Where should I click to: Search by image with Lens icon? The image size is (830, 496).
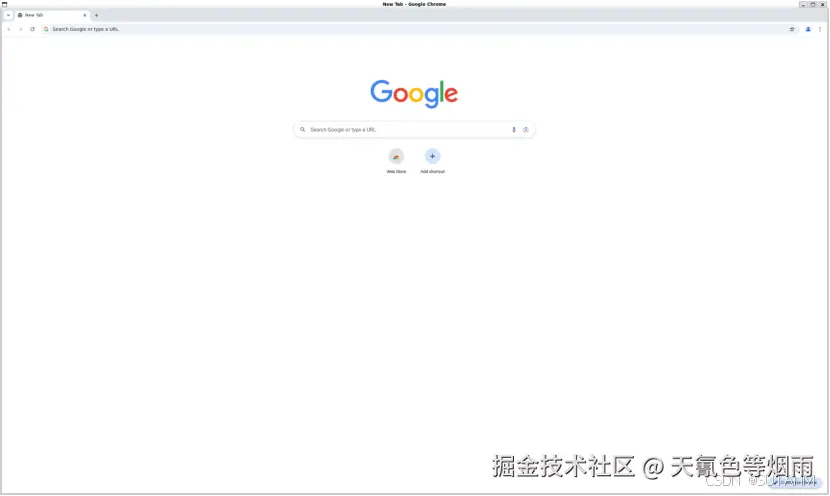(x=526, y=130)
